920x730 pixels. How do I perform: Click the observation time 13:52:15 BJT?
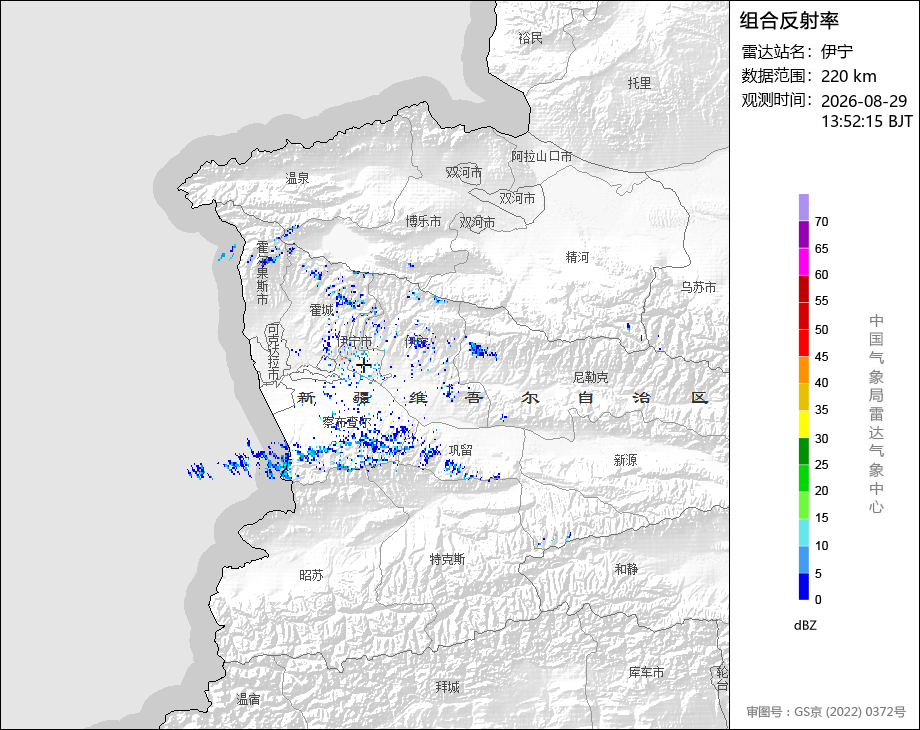tap(867, 121)
